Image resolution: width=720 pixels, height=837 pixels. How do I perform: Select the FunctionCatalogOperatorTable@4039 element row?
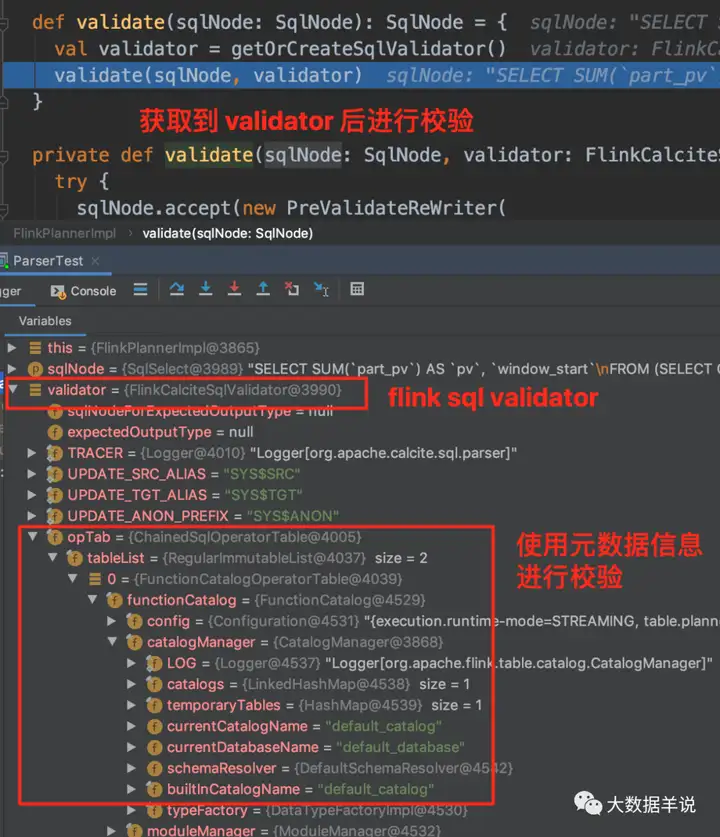click(x=360, y=579)
